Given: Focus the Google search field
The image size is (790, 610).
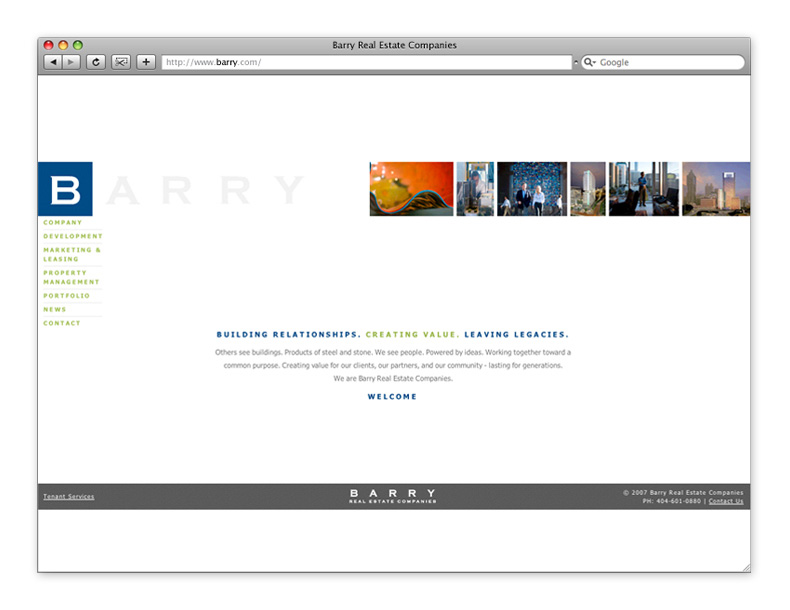Looking at the screenshot, I should tap(663, 62).
